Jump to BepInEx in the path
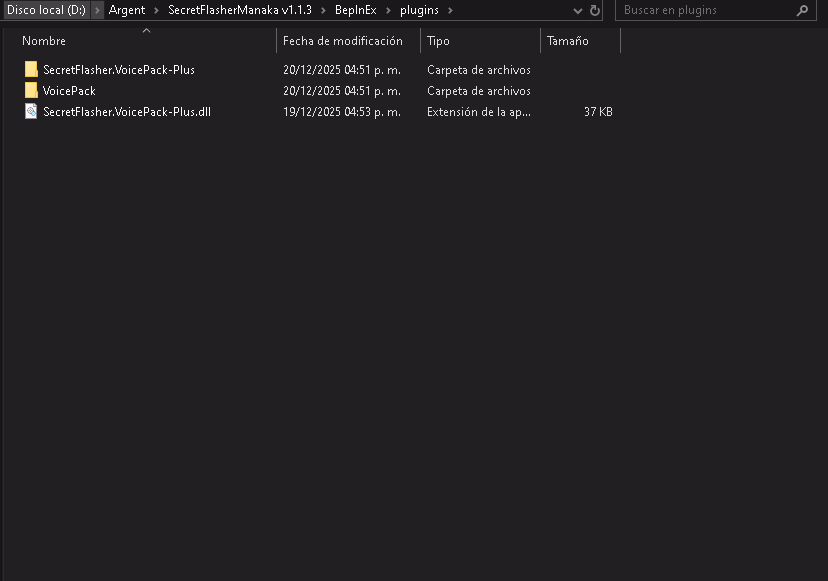The height and width of the screenshot is (581, 828). coord(356,10)
